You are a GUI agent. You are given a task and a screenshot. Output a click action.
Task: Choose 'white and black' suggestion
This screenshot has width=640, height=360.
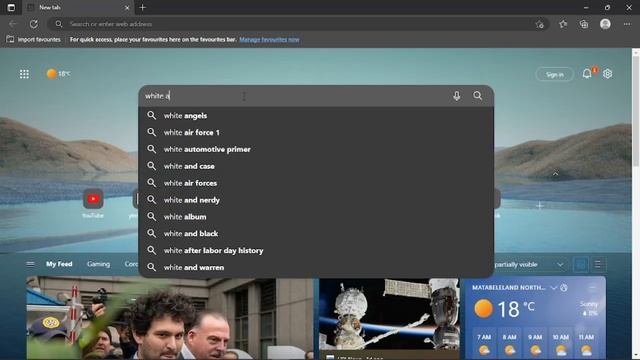click(x=316, y=233)
